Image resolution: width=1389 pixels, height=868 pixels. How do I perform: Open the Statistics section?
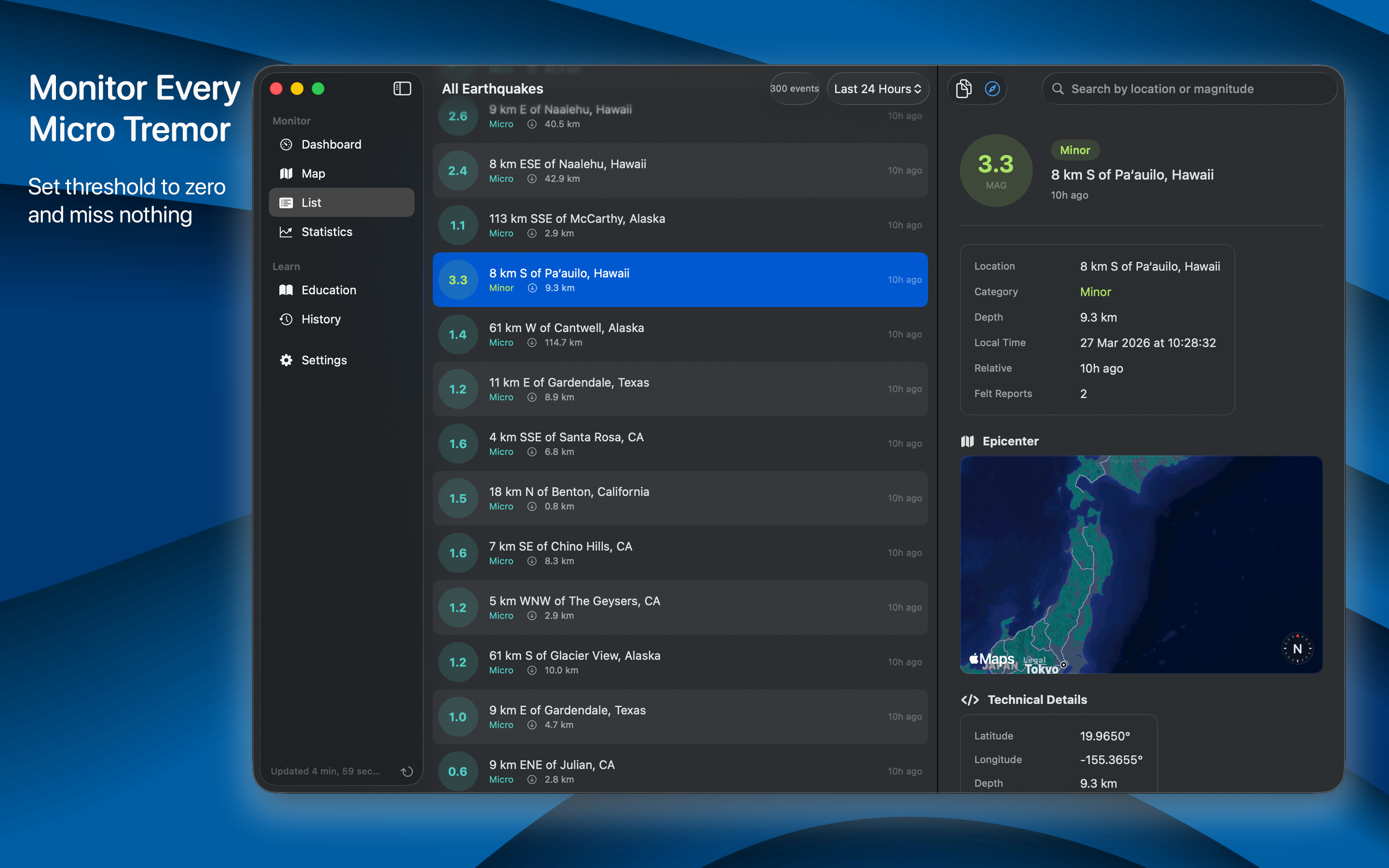coord(327,232)
